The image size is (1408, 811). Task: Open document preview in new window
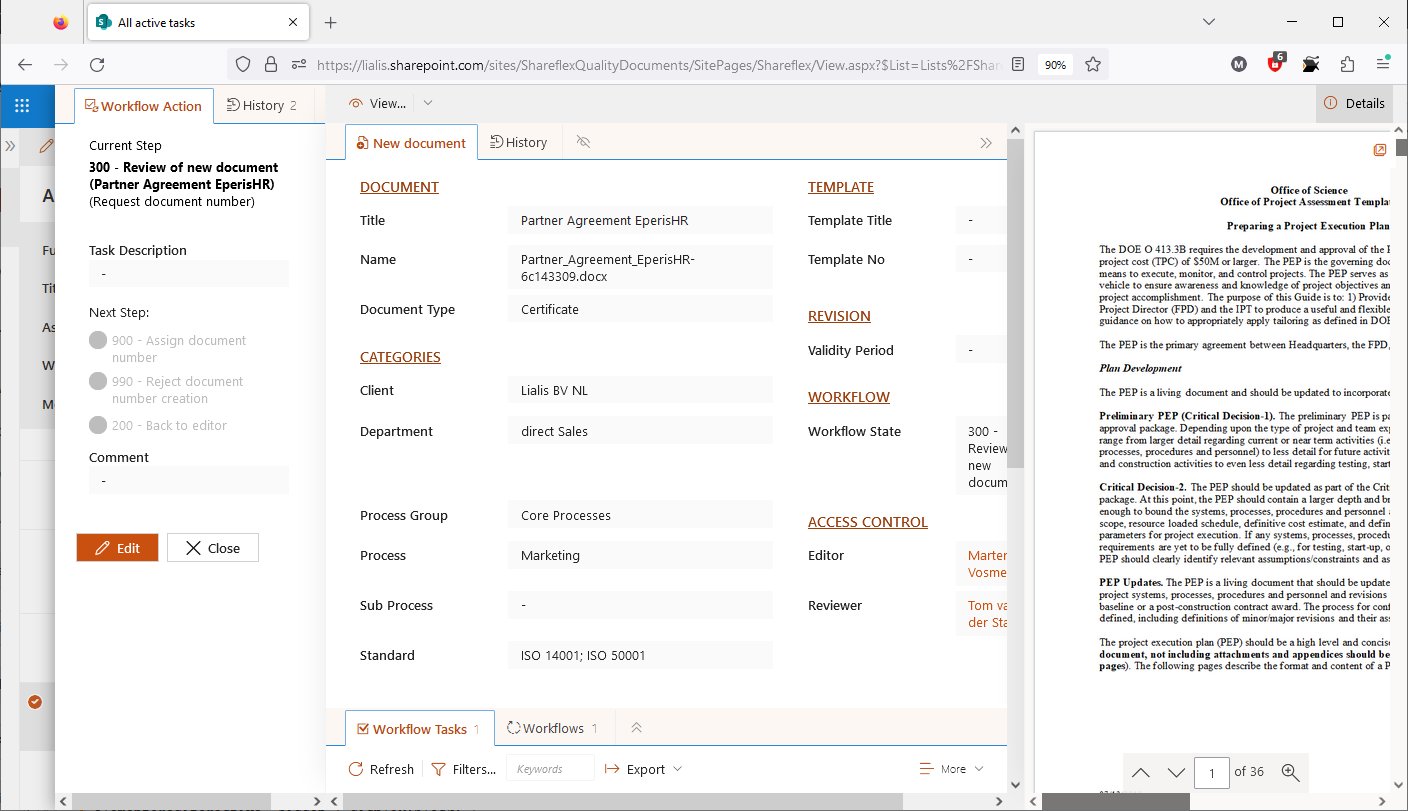click(1380, 150)
